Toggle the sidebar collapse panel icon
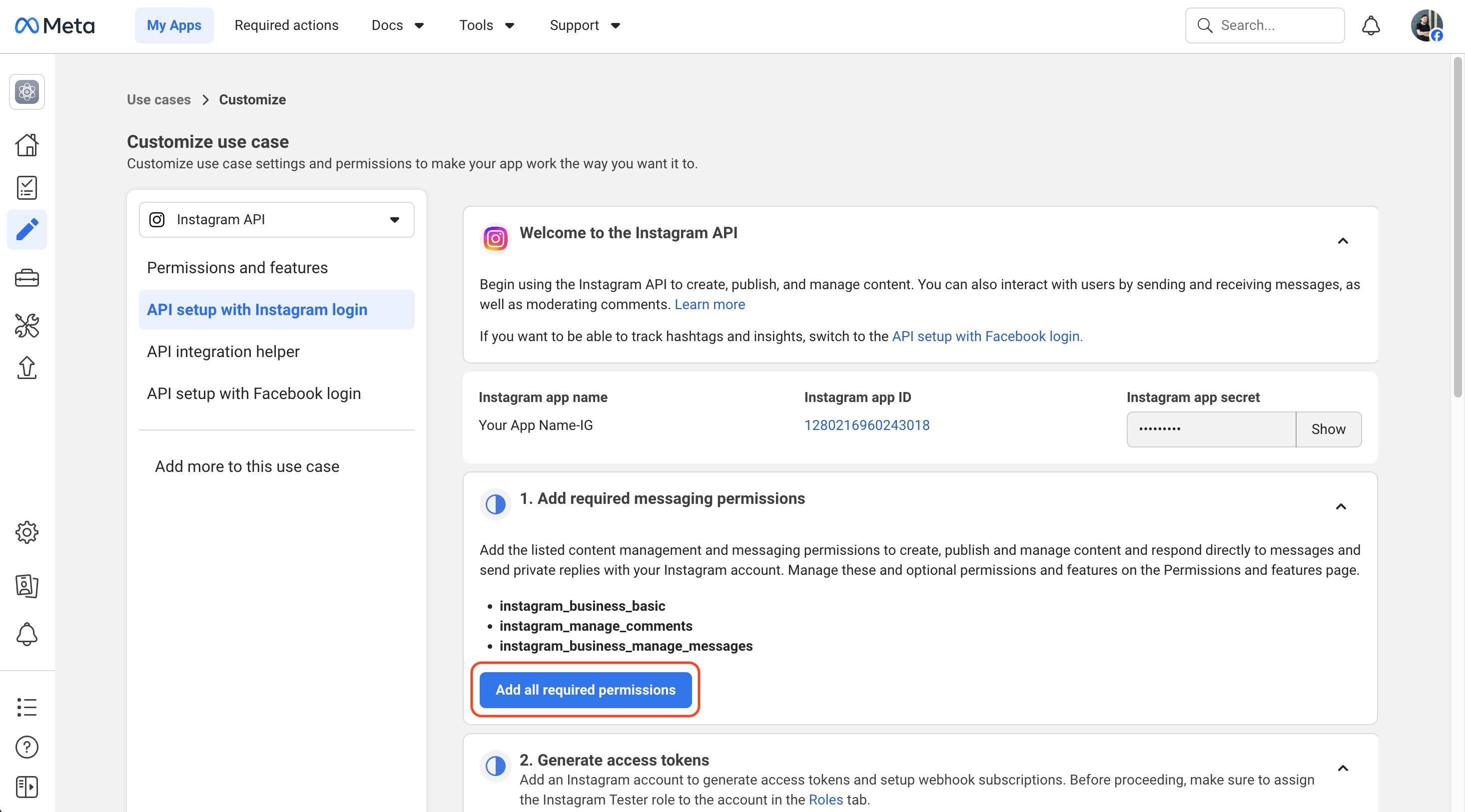Screen dimensions: 1465x812 coord(26,787)
